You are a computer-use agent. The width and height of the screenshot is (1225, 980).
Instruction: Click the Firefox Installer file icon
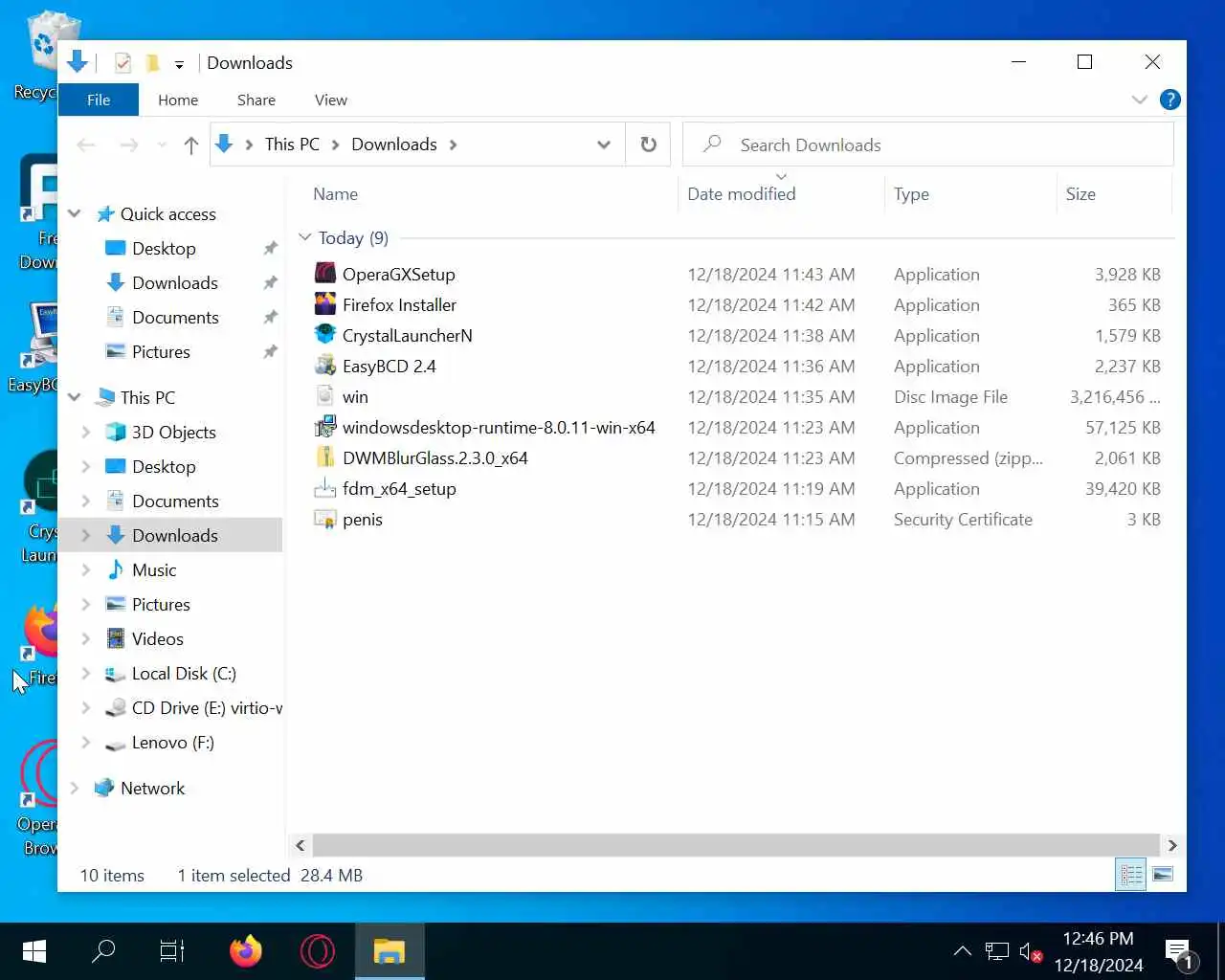click(325, 304)
